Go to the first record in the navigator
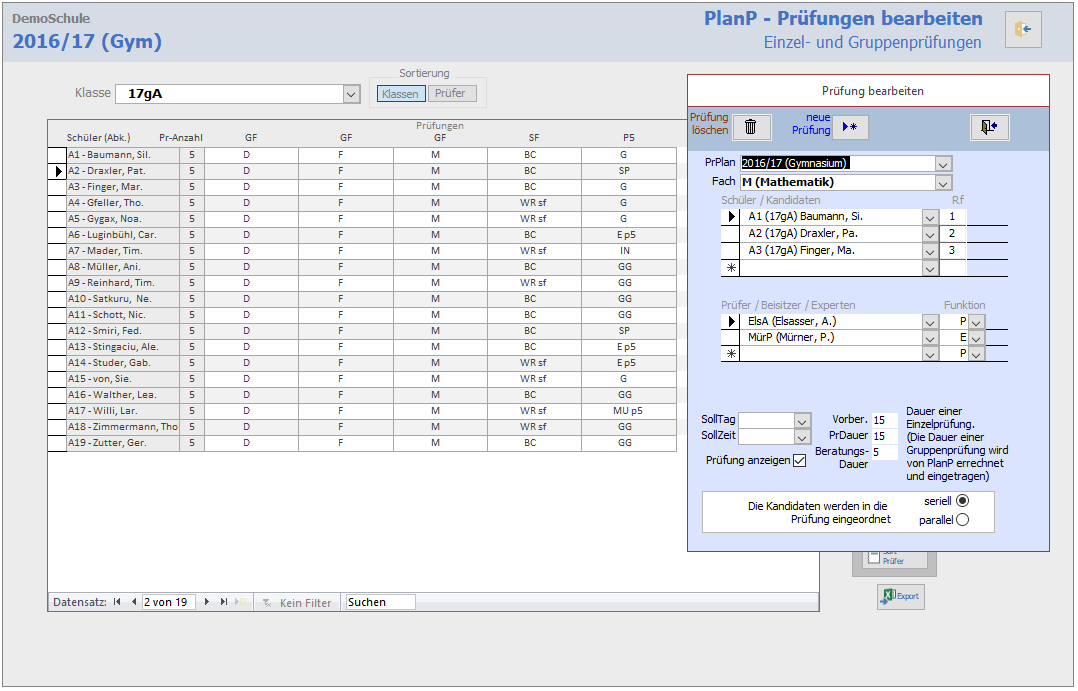 (x=117, y=602)
